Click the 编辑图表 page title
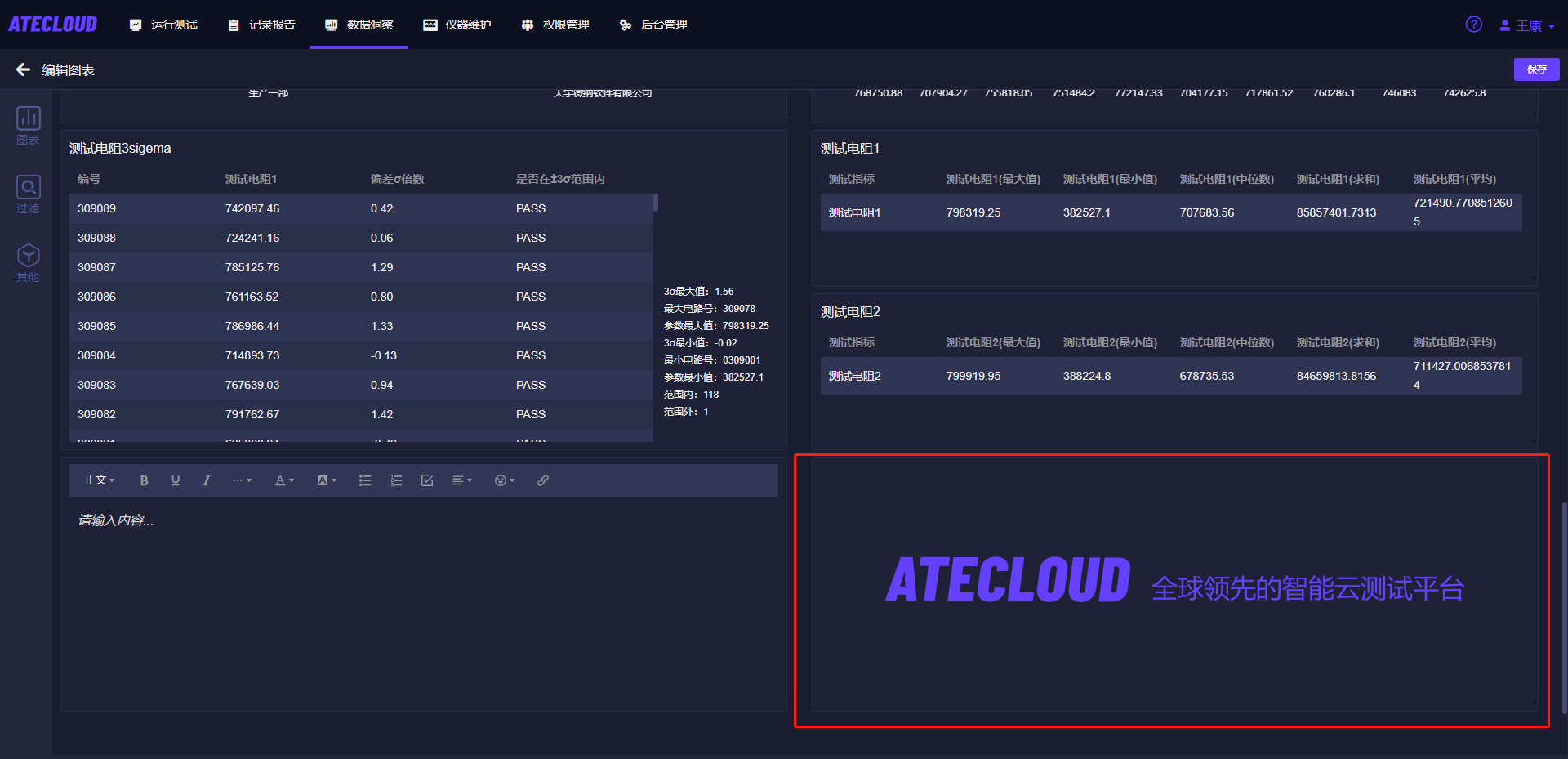Viewport: 1568px width, 759px height. [69, 70]
